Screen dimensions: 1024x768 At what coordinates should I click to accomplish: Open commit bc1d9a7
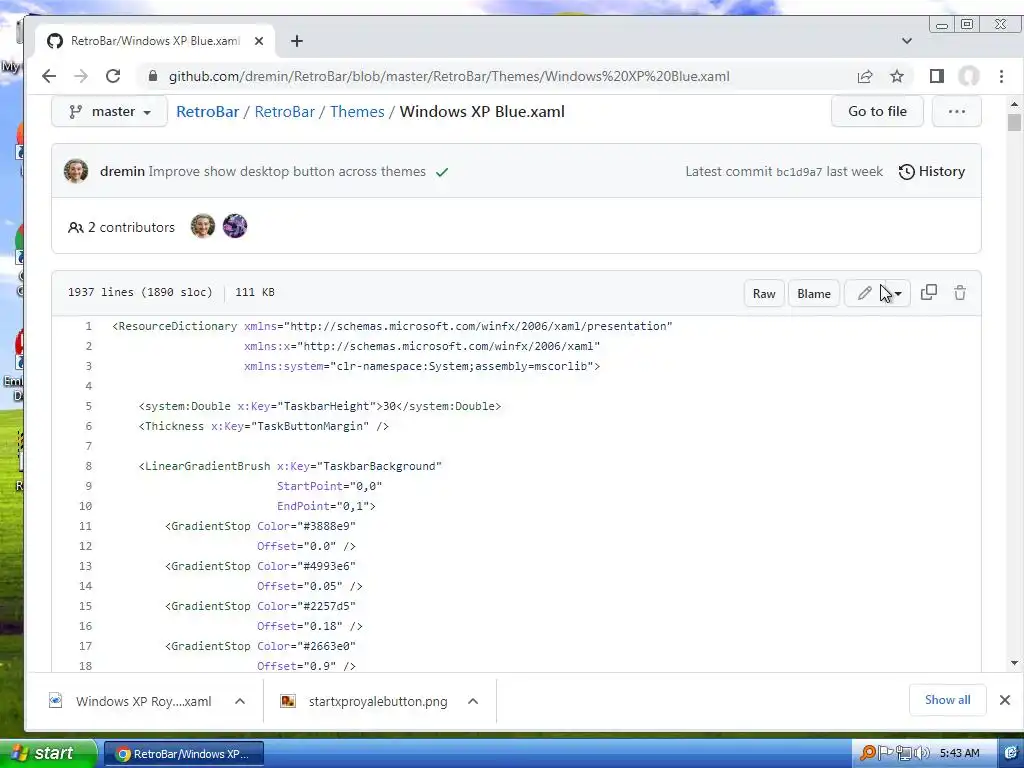(x=799, y=172)
